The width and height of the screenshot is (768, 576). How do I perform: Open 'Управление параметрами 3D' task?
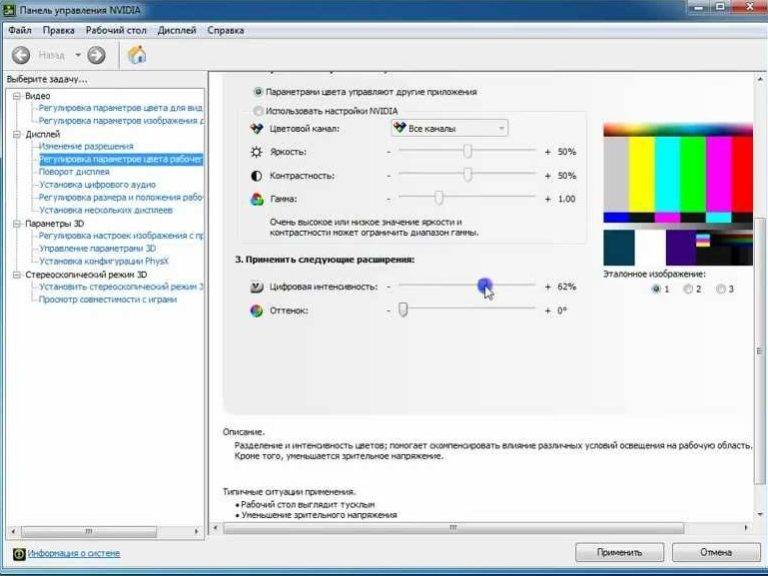pyautogui.click(x=97, y=248)
